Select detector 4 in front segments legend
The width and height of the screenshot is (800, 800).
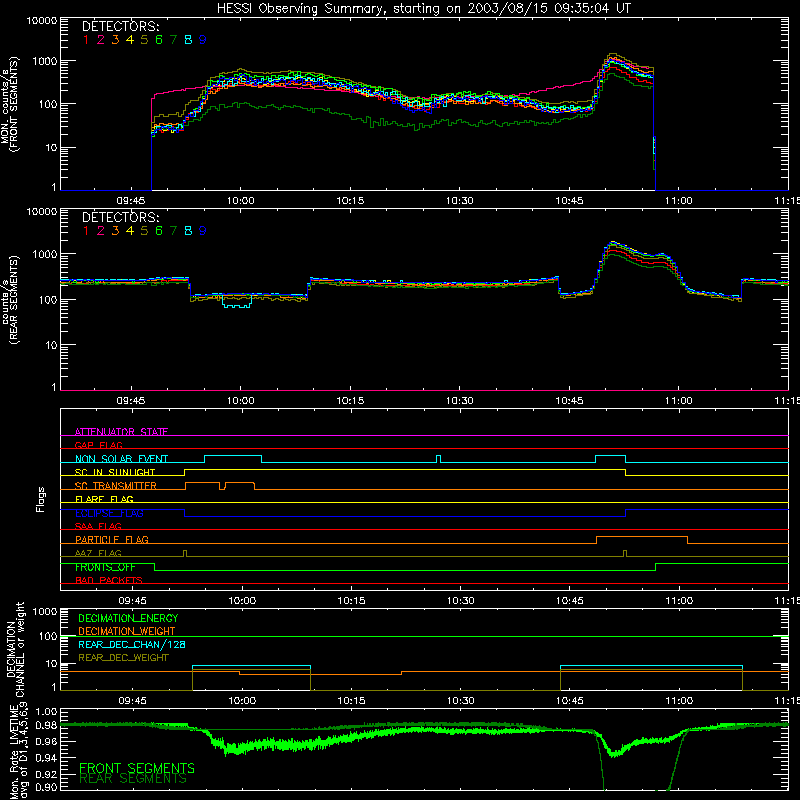(130, 40)
